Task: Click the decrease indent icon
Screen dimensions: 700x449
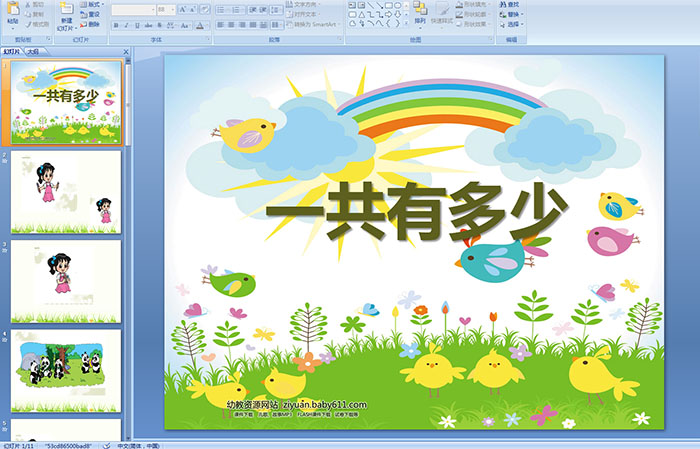Action: pos(253,10)
